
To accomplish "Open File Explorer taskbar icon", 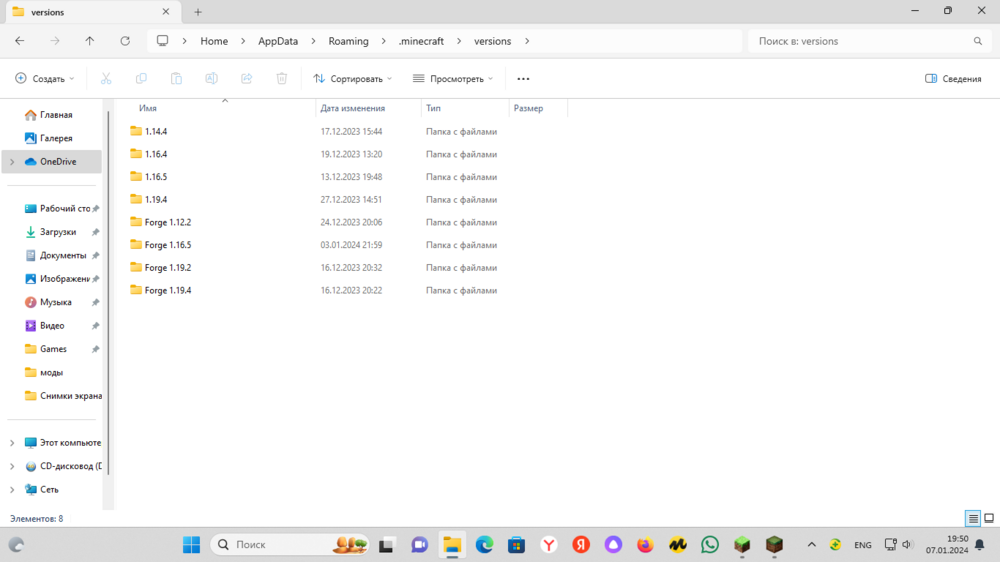I will tap(452, 545).
